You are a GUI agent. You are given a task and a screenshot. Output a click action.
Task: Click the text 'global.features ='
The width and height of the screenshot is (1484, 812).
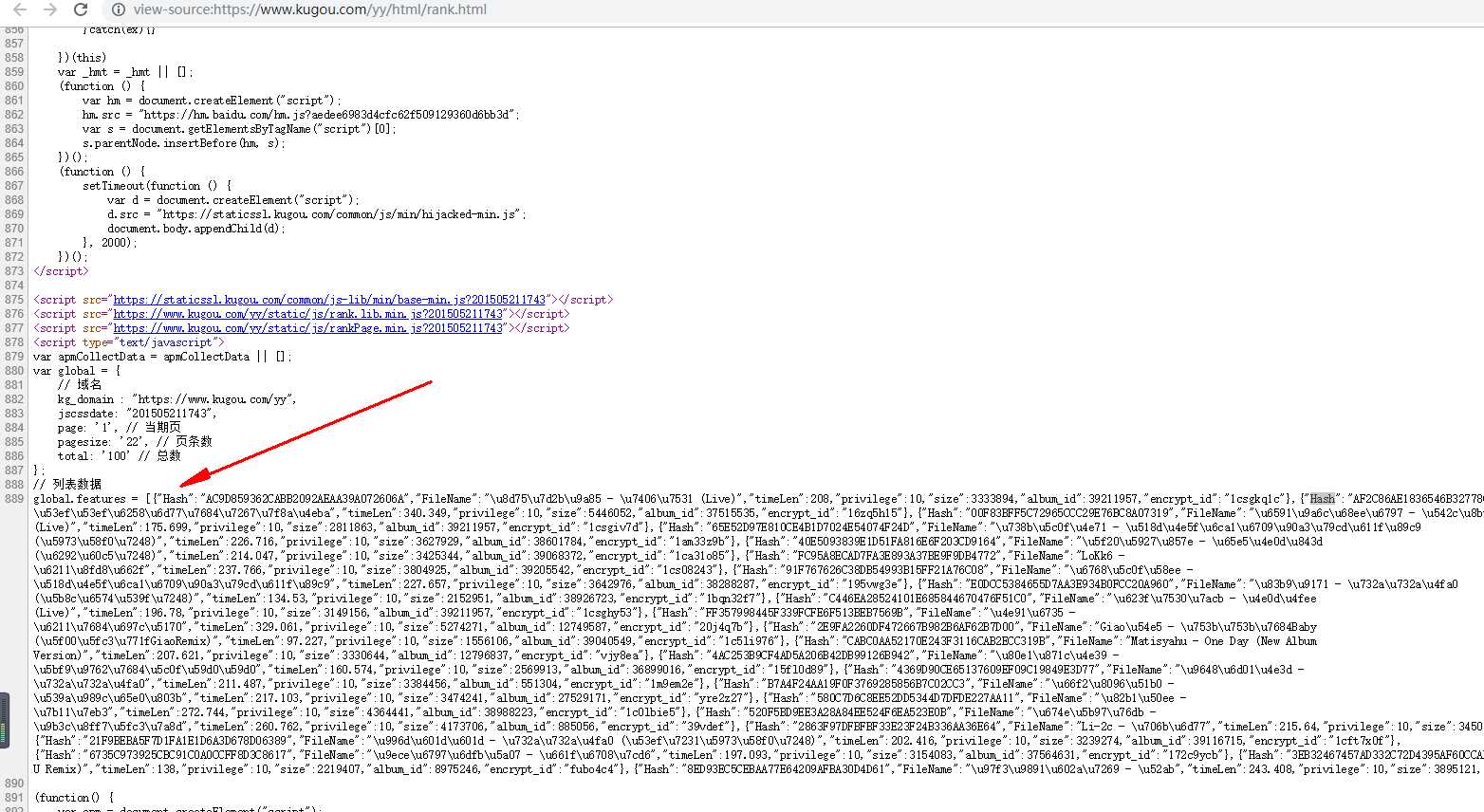point(85,499)
